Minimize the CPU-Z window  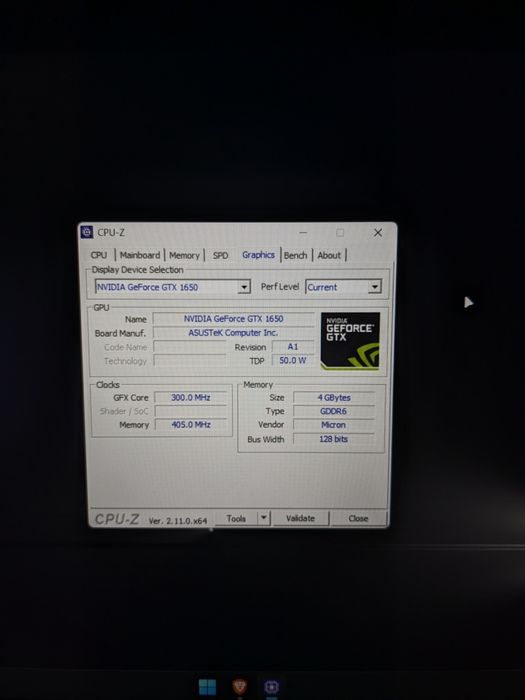click(x=303, y=233)
